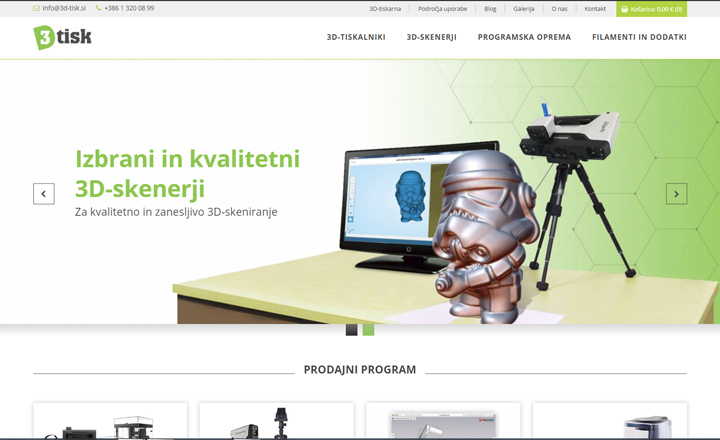Click the +386 1 320 08 99 phone number
Image resolution: width=720 pixels, height=440 pixels.
[129, 8]
